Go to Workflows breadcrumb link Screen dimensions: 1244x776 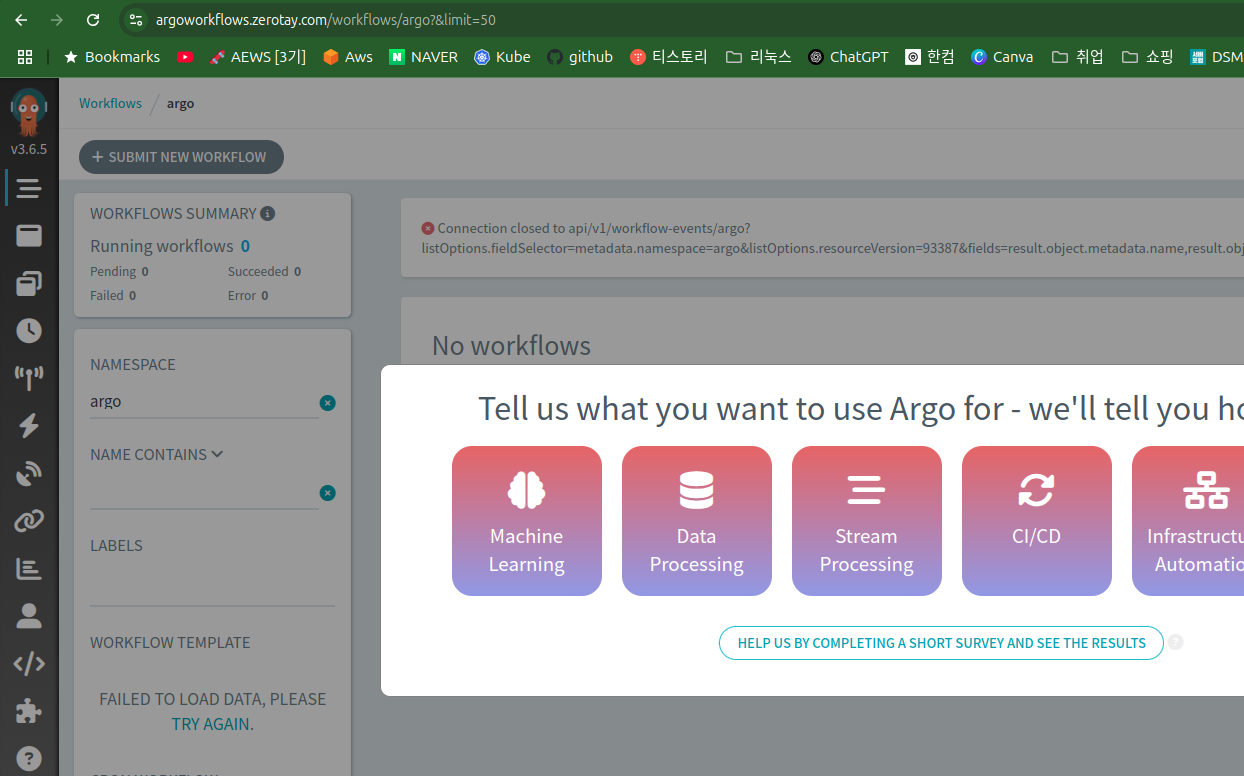(110, 103)
